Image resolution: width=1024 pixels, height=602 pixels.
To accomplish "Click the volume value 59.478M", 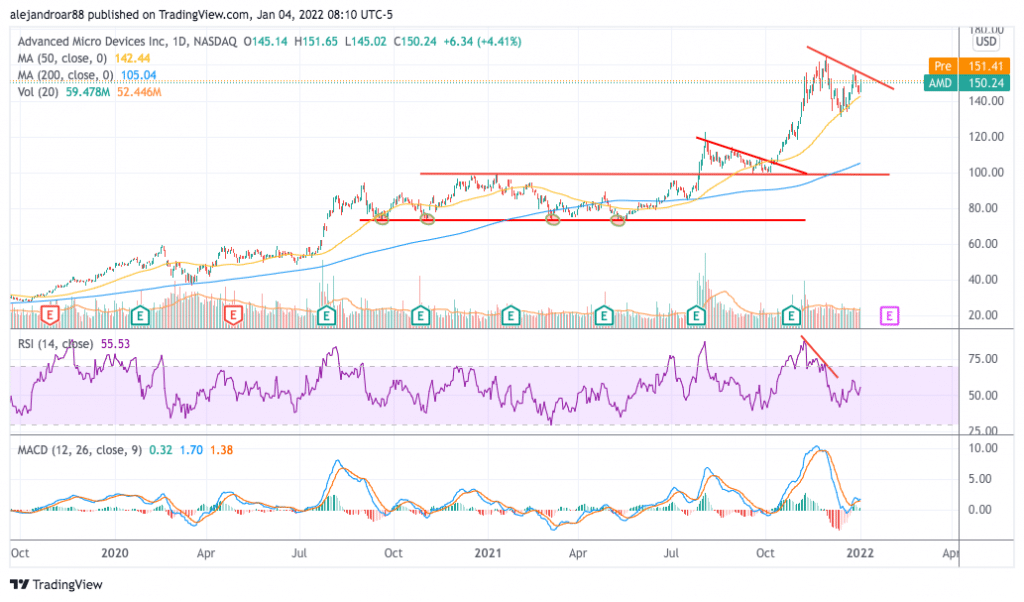I will pos(88,92).
